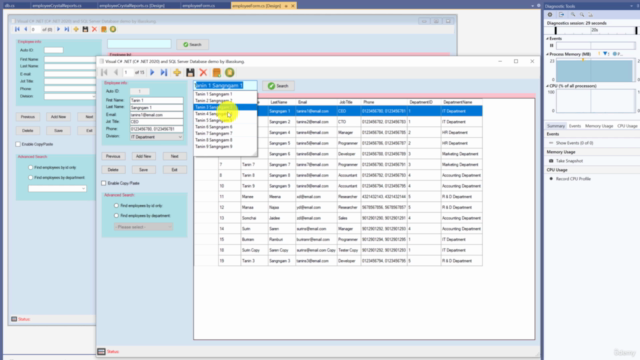640x360 pixels.
Task: Go to next record in running form toolbar
Action: [152, 73]
